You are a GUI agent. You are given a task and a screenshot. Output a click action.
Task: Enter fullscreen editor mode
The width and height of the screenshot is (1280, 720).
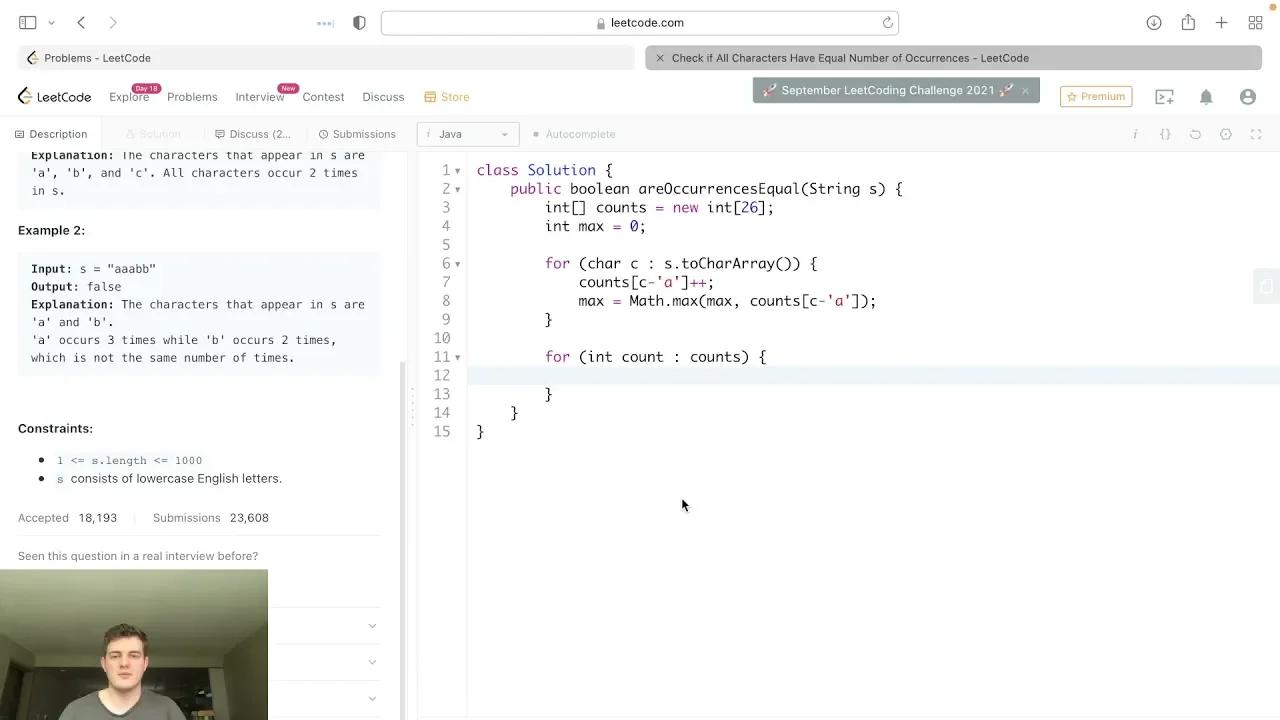pos(1256,134)
